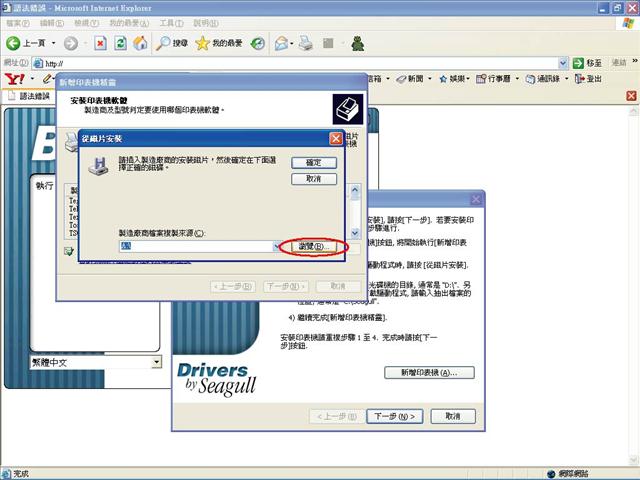Click the Links (連結) toolbar label

coord(619,63)
